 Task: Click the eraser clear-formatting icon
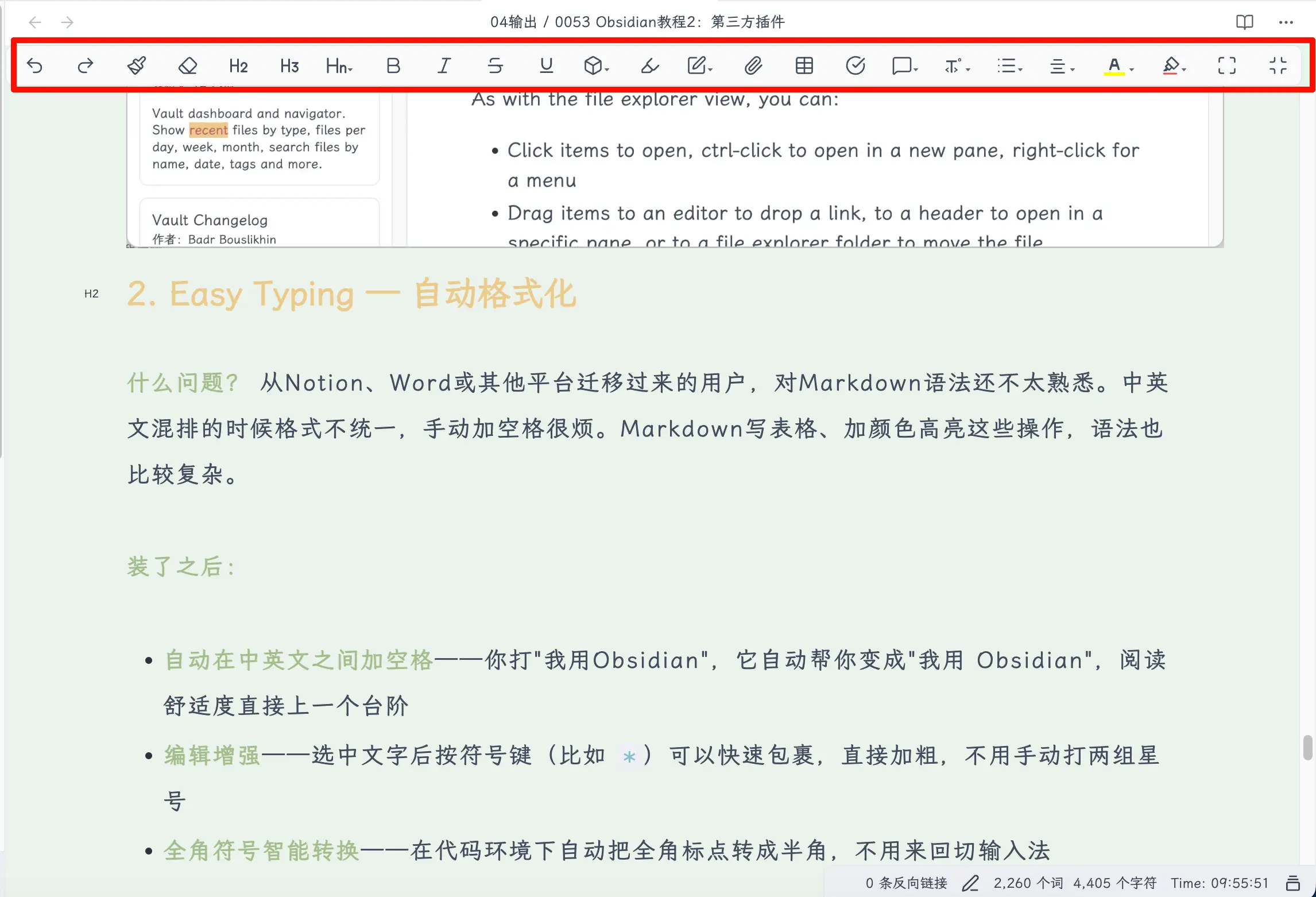tap(188, 66)
